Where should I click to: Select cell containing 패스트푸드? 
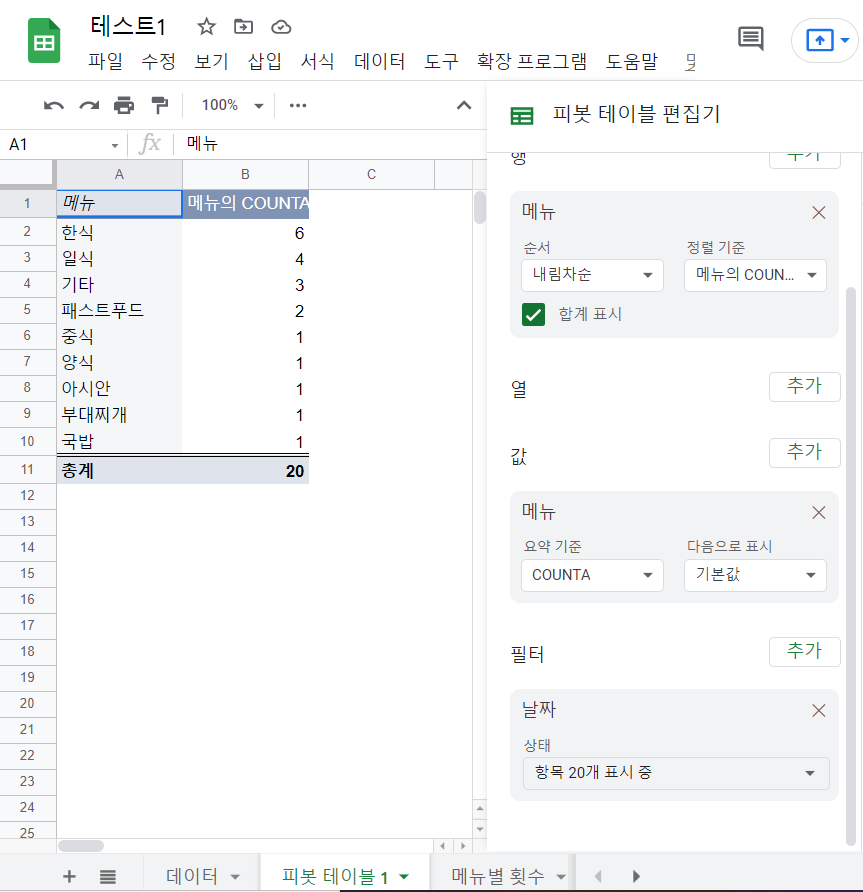[119, 311]
